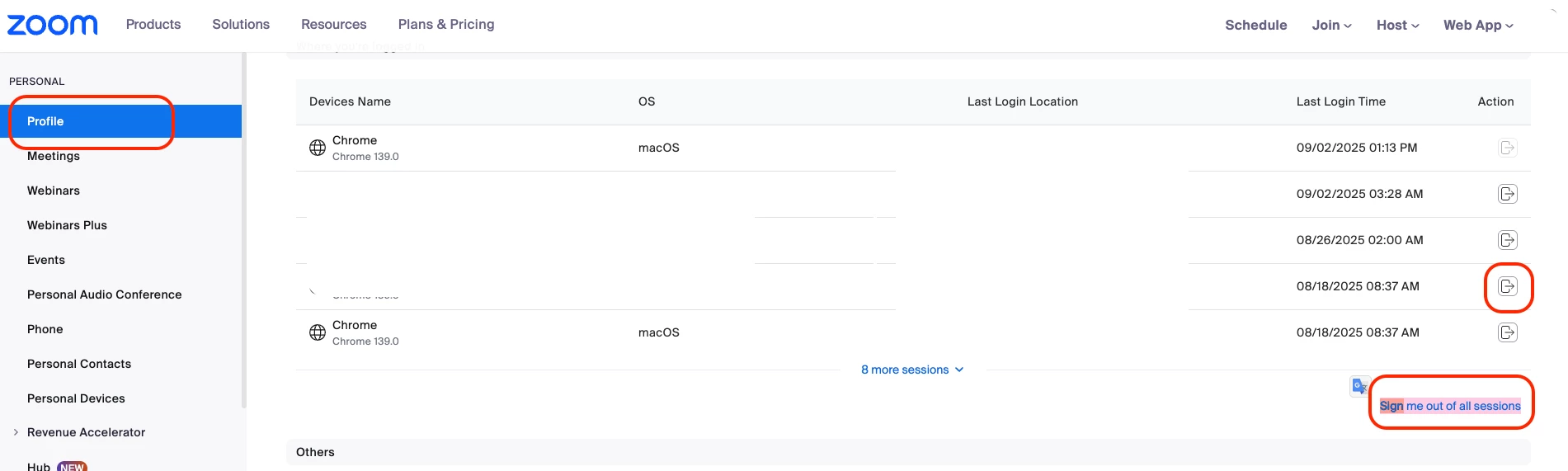This screenshot has width=1568, height=471.
Task: Click the PERSONAL sidebar heading
Action: [36, 82]
